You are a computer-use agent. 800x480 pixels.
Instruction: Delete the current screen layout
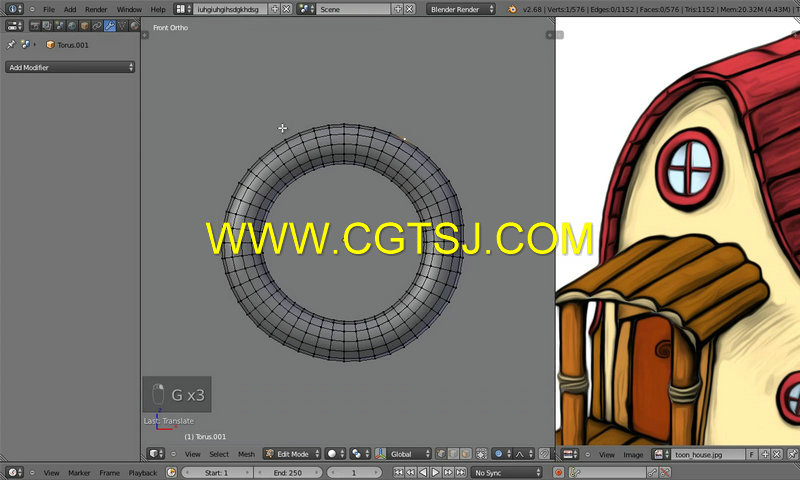pyautogui.click(x=287, y=9)
